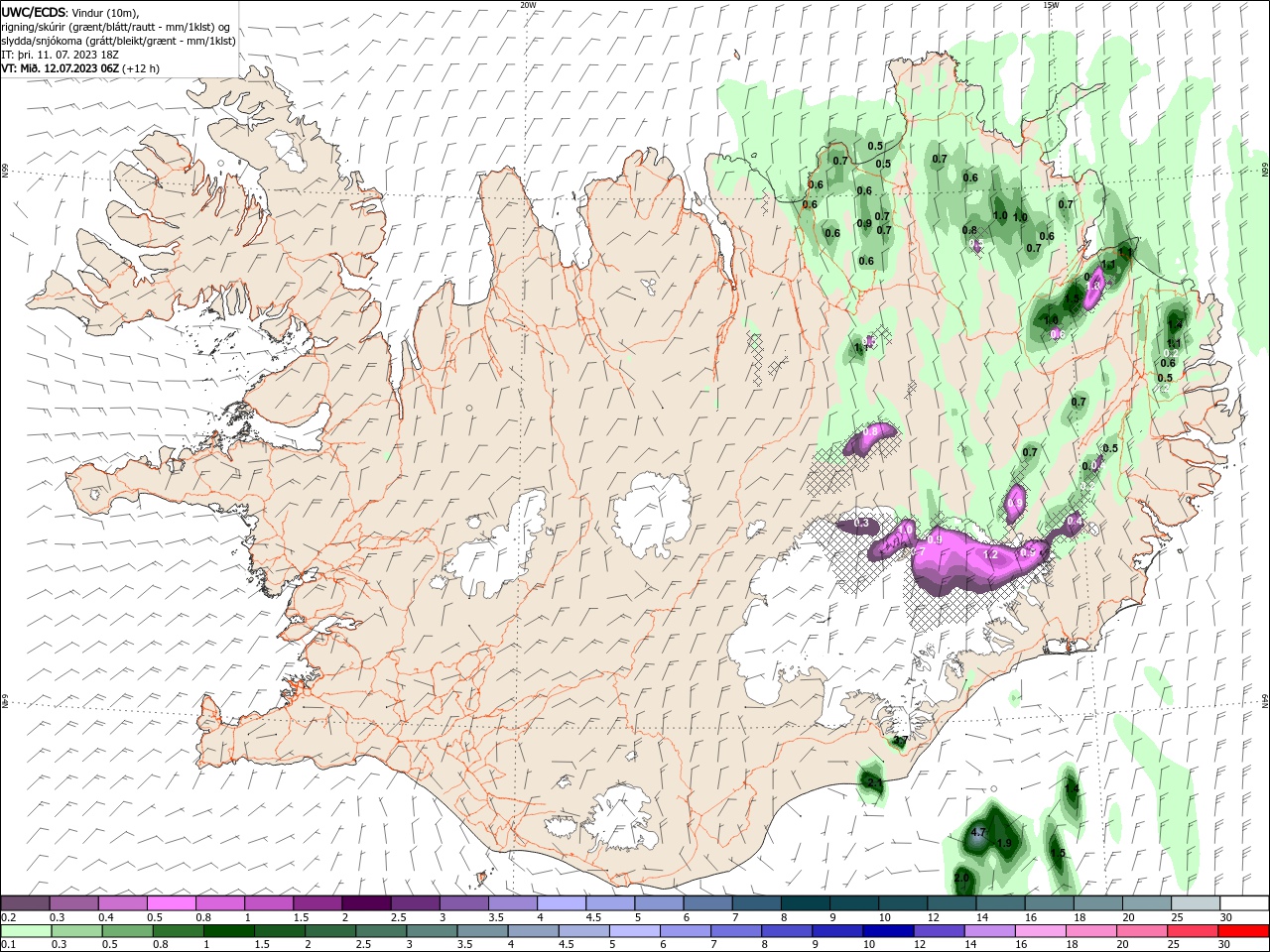
Task: Click the grey-blue 3.5 swatch in lower legend row
Action: click(x=482, y=931)
